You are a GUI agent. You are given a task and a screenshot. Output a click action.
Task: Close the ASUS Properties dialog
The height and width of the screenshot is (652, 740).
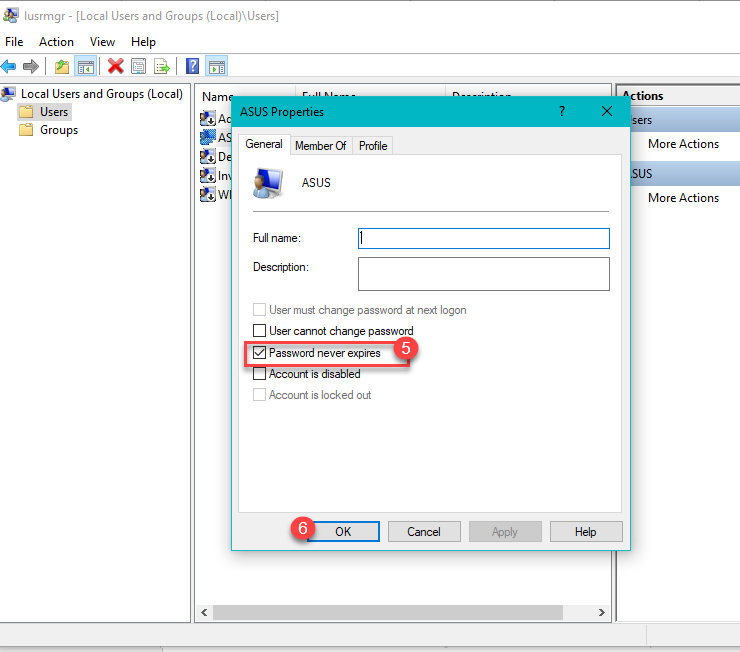click(607, 111)
